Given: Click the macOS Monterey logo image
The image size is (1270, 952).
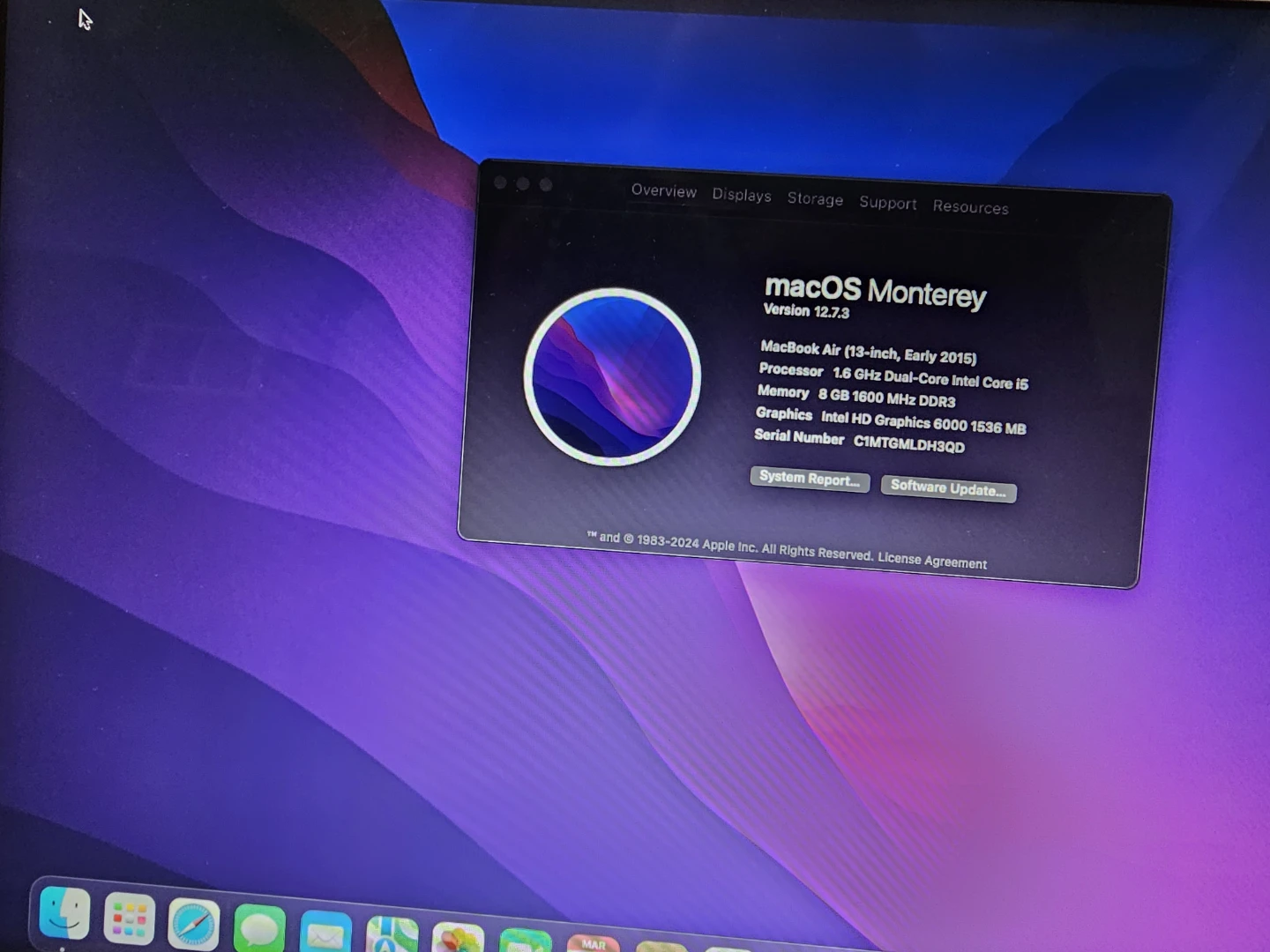Looking at the screenshot, I should (612, 376).
